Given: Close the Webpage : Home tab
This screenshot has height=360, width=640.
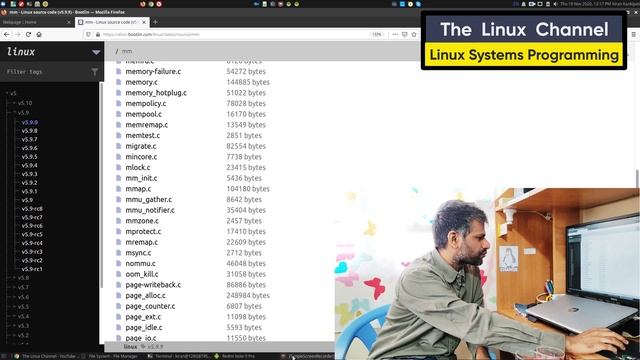Looking at the screenshot, I should coord(69,22).
